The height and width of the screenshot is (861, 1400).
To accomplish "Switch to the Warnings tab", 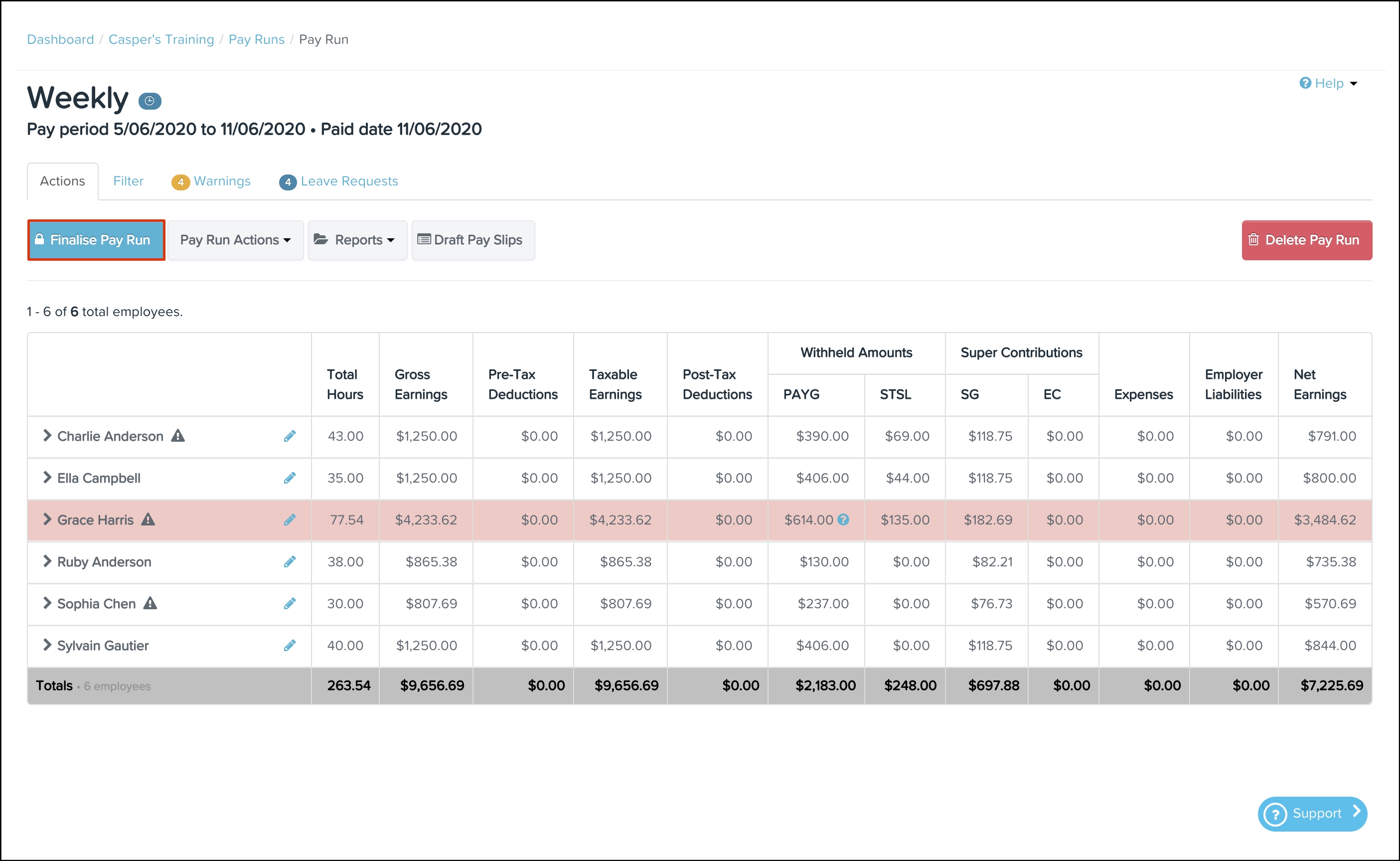I will click(x=211, y=181).
